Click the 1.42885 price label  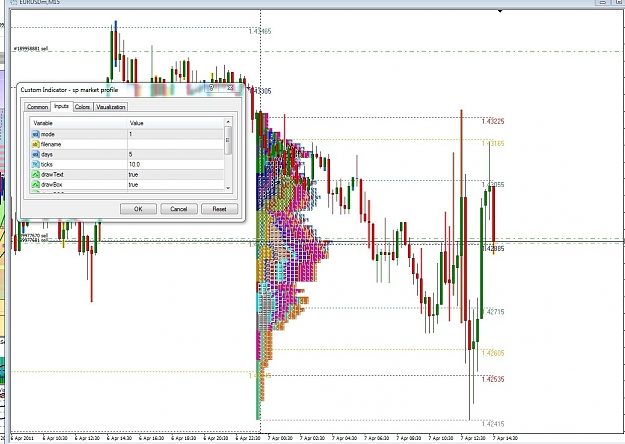click(x=493, y=249)
